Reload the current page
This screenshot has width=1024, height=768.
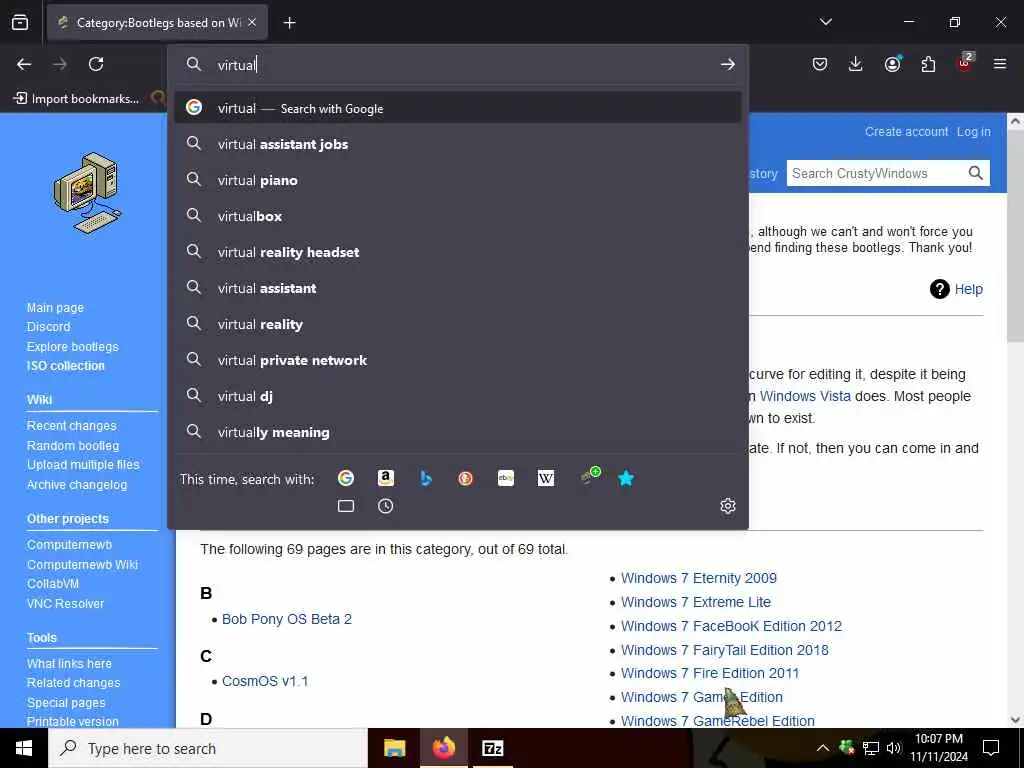pyautogui.click(x=96, y=64)
